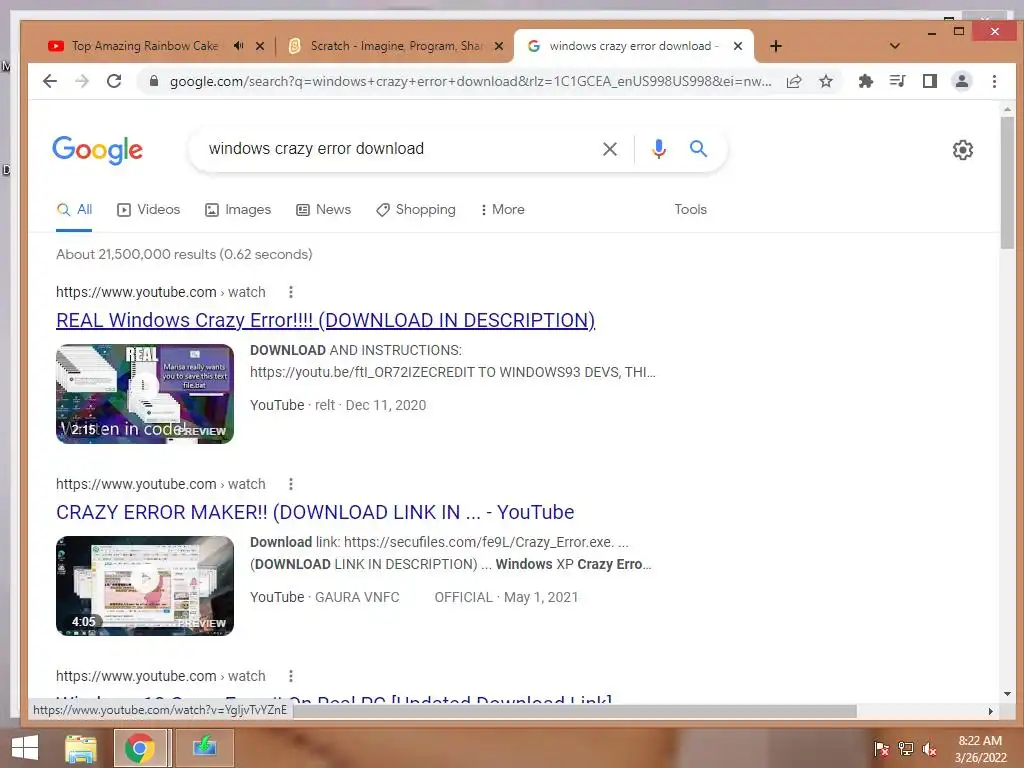This screenshot has height=768, width=1024.
Task: Open options for the third YouTube result
Action: click(x=291, y=676)
